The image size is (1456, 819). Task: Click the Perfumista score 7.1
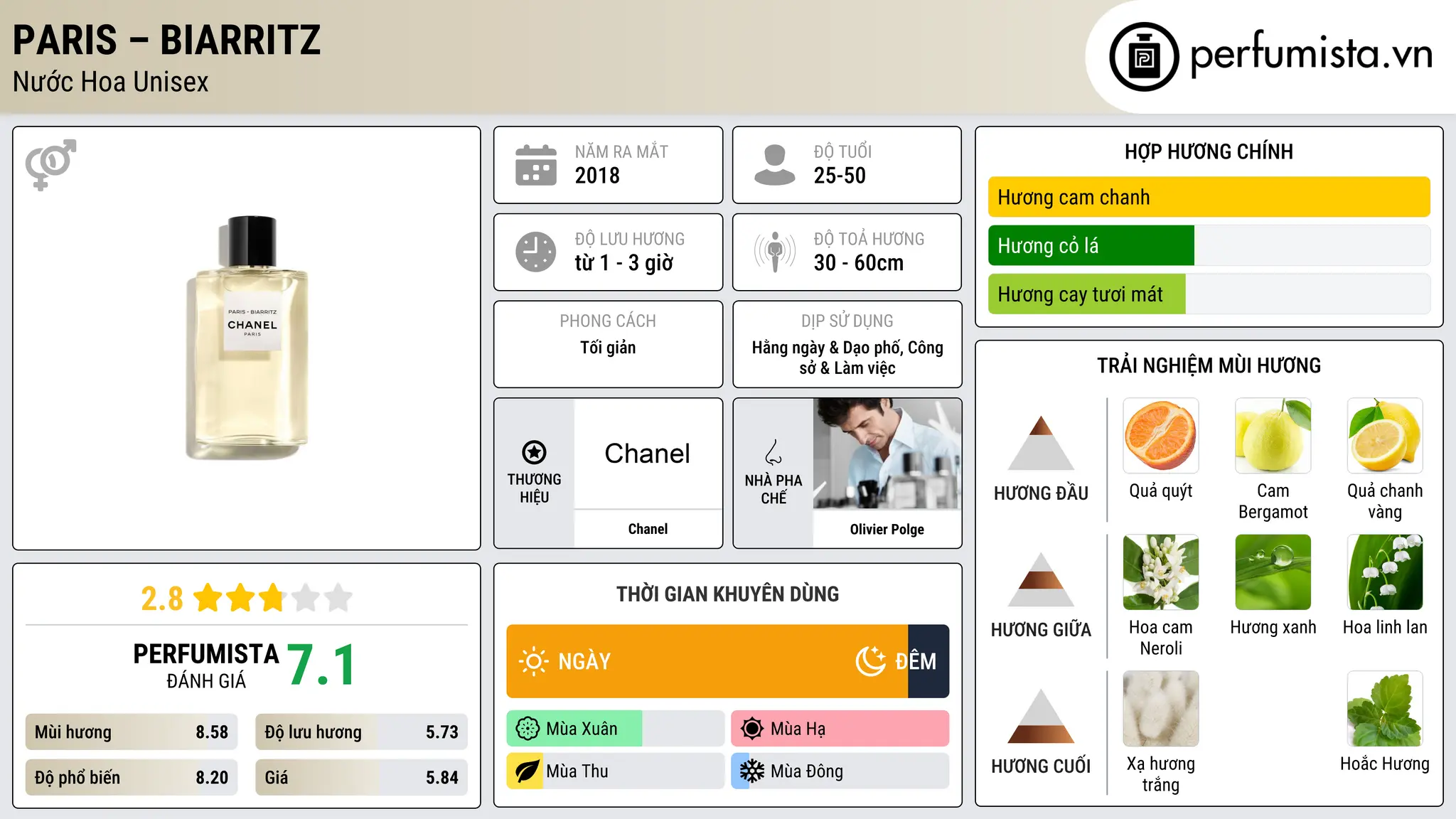[x=322, y=665]
